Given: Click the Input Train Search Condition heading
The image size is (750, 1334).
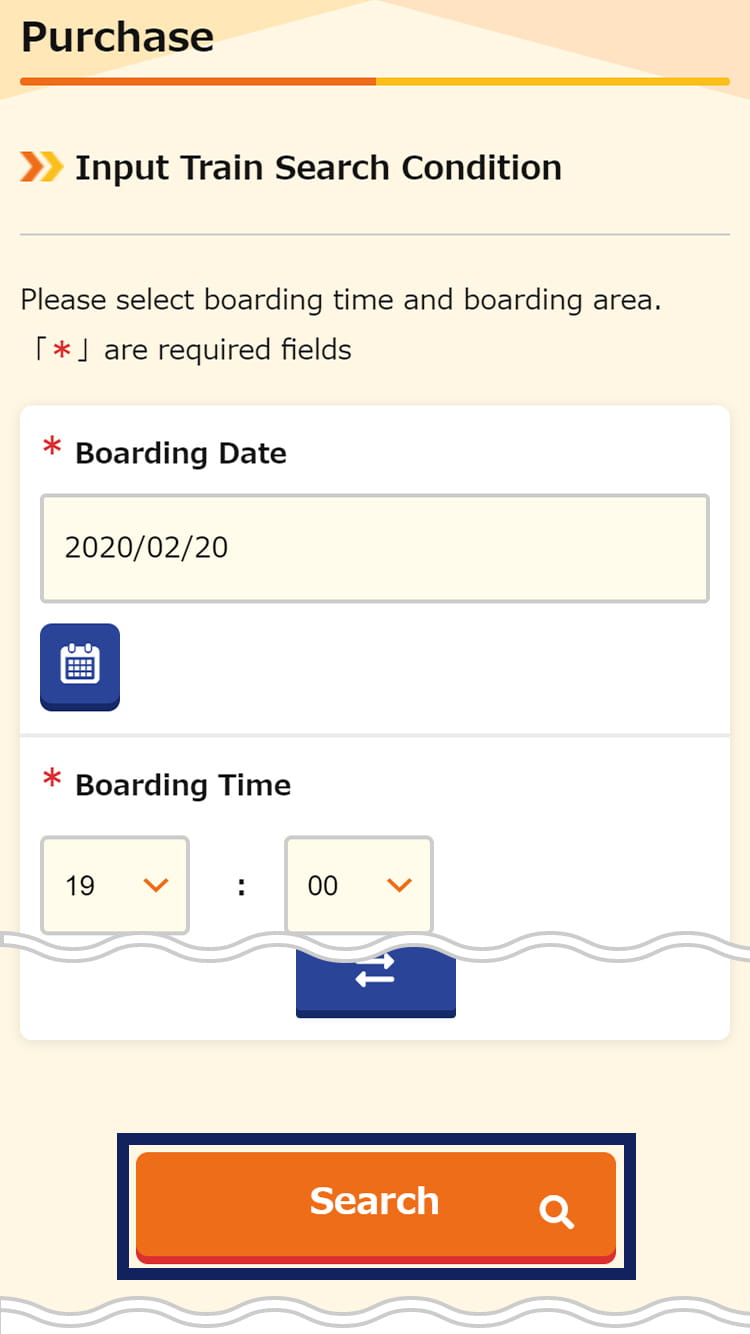Looking at the screenshot, I should 318,168.
